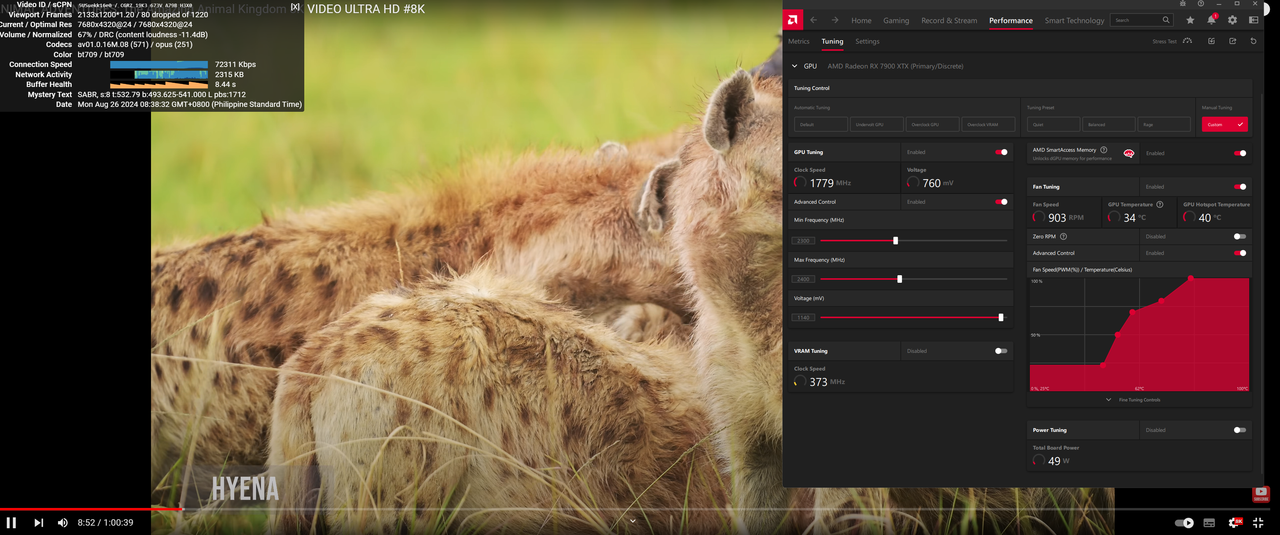1280x535 pixels.
Task: Toggle fan Advanced Control switch
Action: pyautogui.click(x=1240, y=253)
